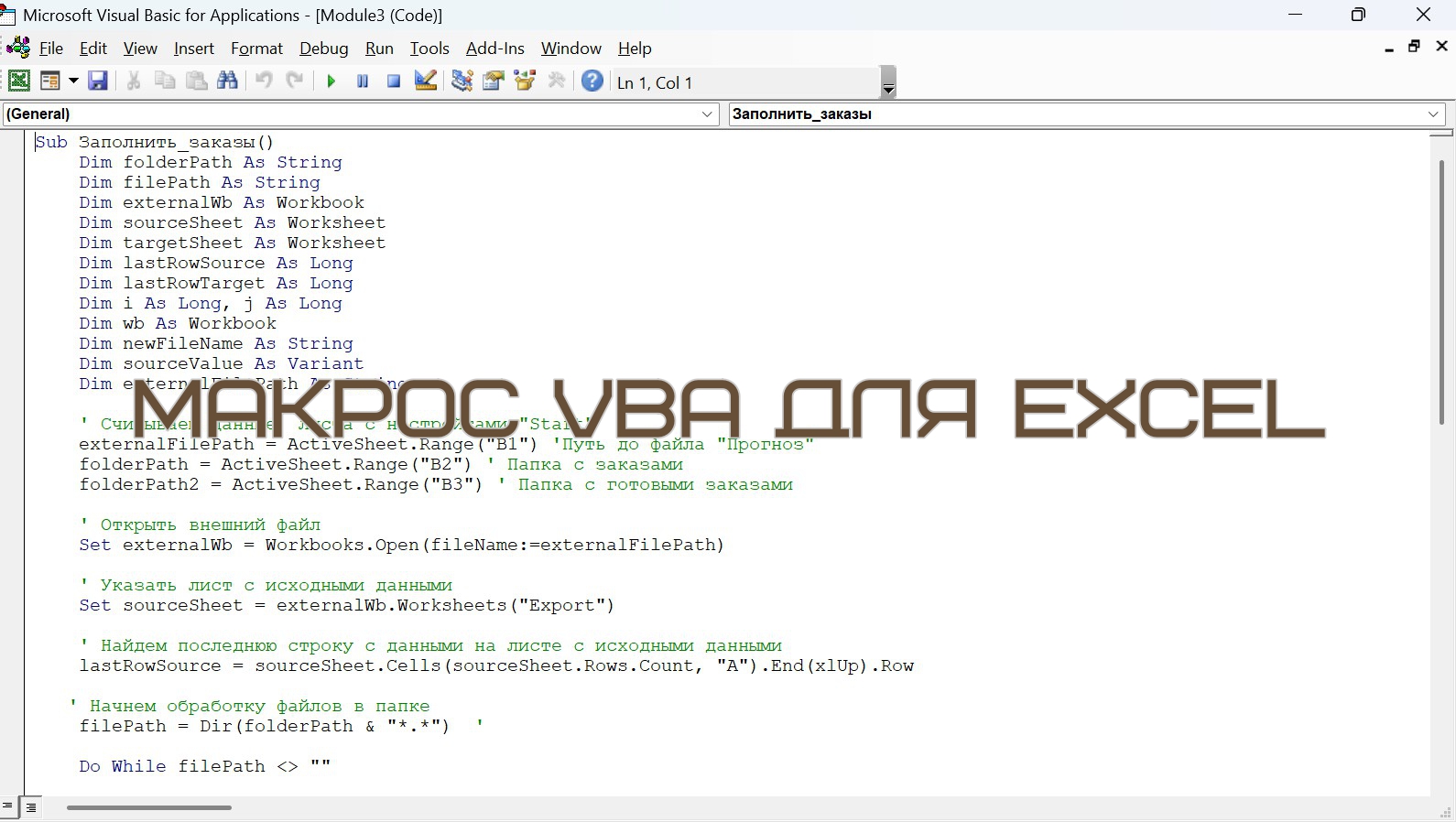
Task: Click the Save floppy disk icon
Action: tap(98, 81)
